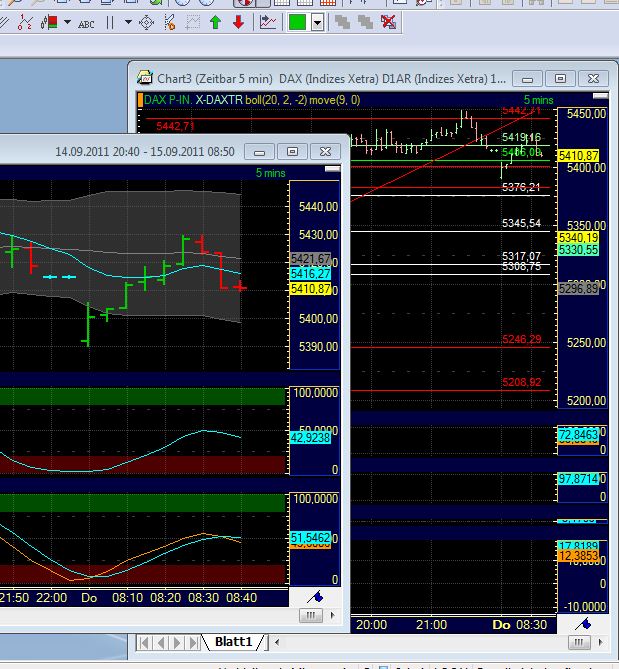
Task: Click the second grey stacked-objects icon
Action: (366, 22)
